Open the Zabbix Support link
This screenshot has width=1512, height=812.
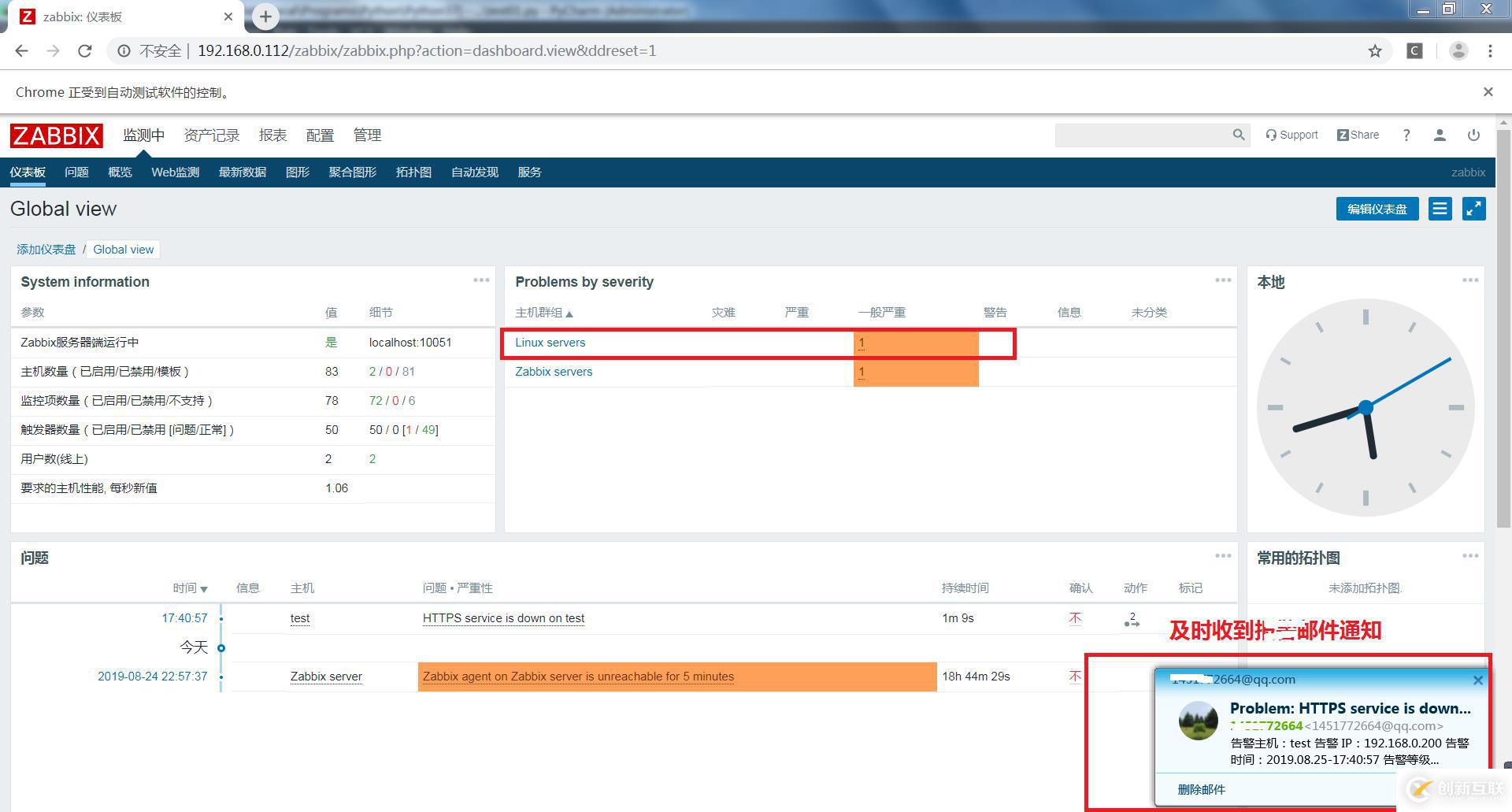[1291, 135]
